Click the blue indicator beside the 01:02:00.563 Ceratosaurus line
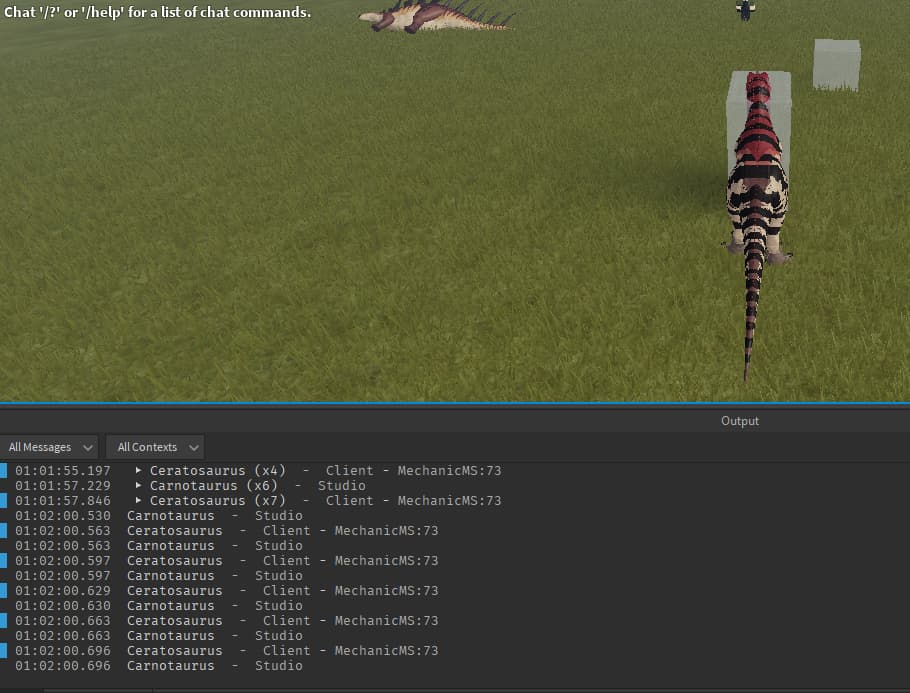Image resolution: width=910 pixels, height=693 pixels. click(x=5, y=530)
